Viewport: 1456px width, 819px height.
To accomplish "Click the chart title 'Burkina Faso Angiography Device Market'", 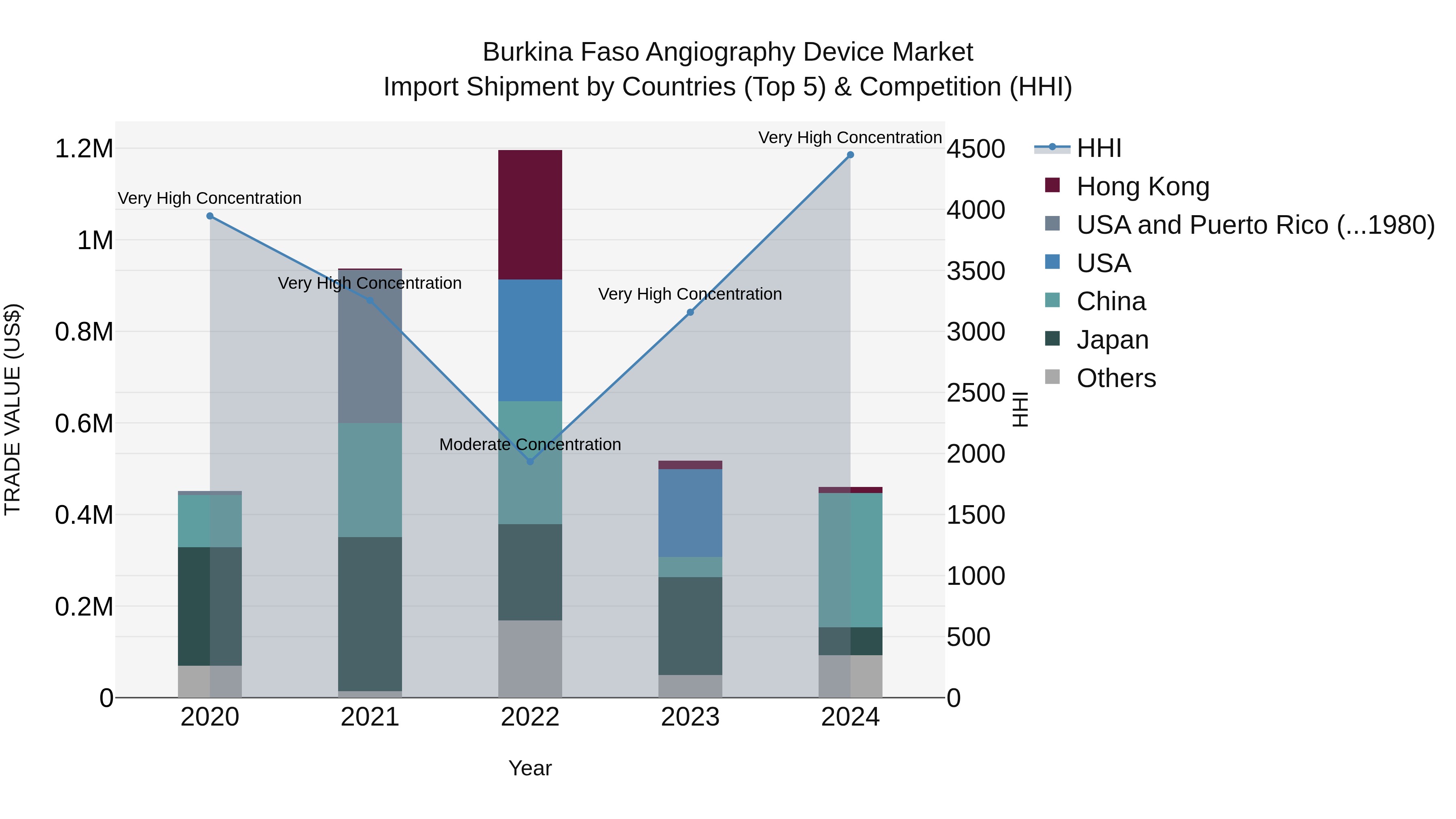I will click(x=728, y=52).
